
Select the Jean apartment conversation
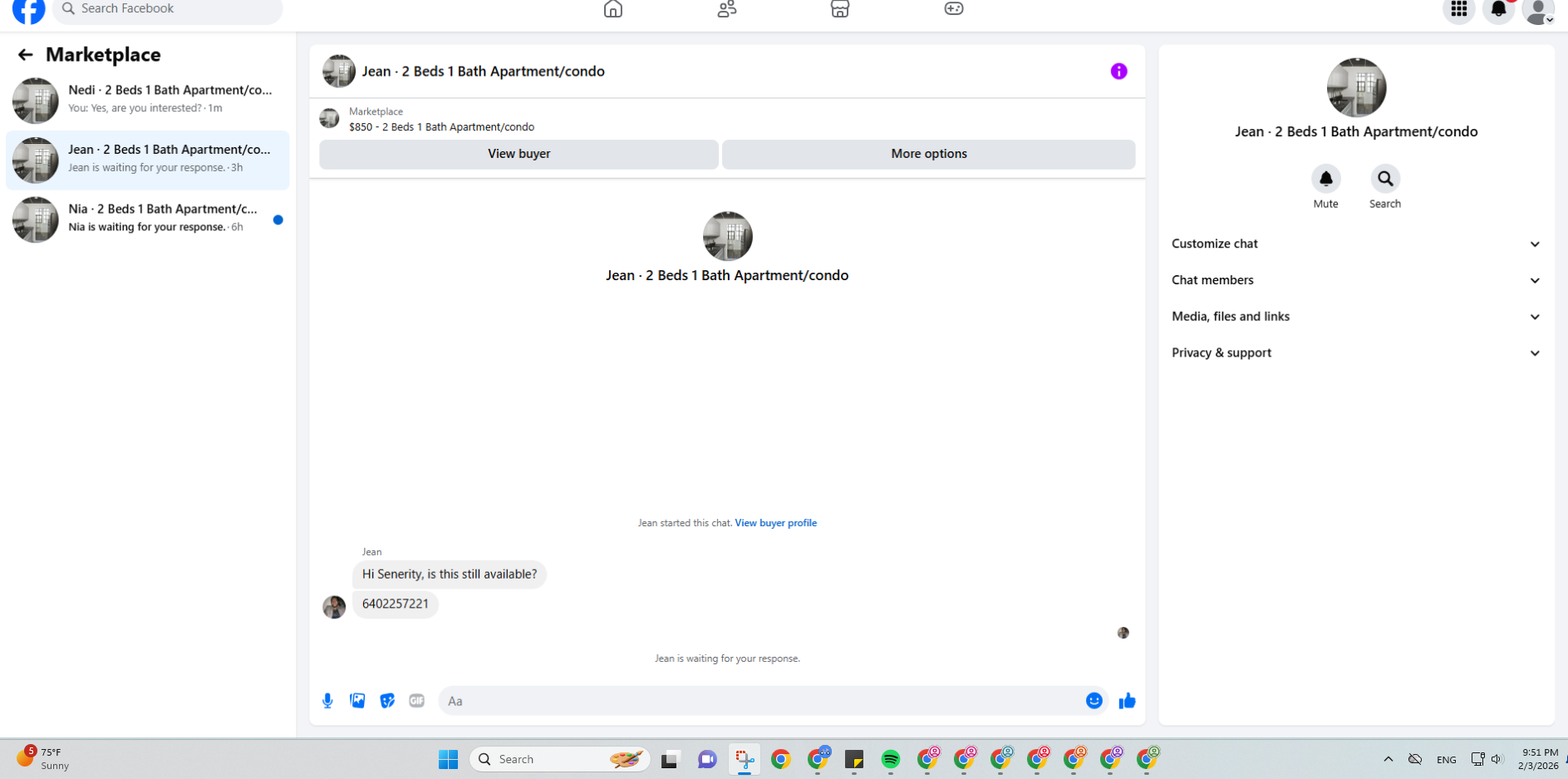(x=148, y=160)
